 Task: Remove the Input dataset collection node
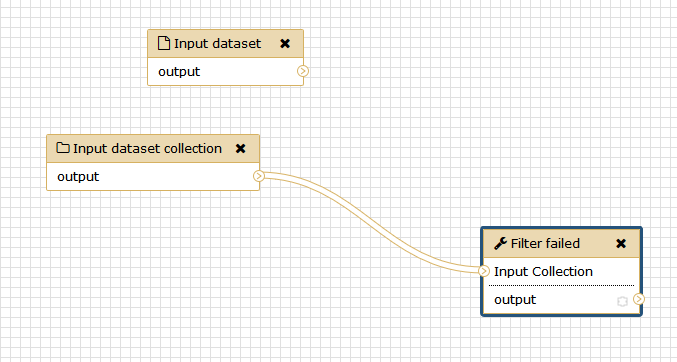(240, 149)
